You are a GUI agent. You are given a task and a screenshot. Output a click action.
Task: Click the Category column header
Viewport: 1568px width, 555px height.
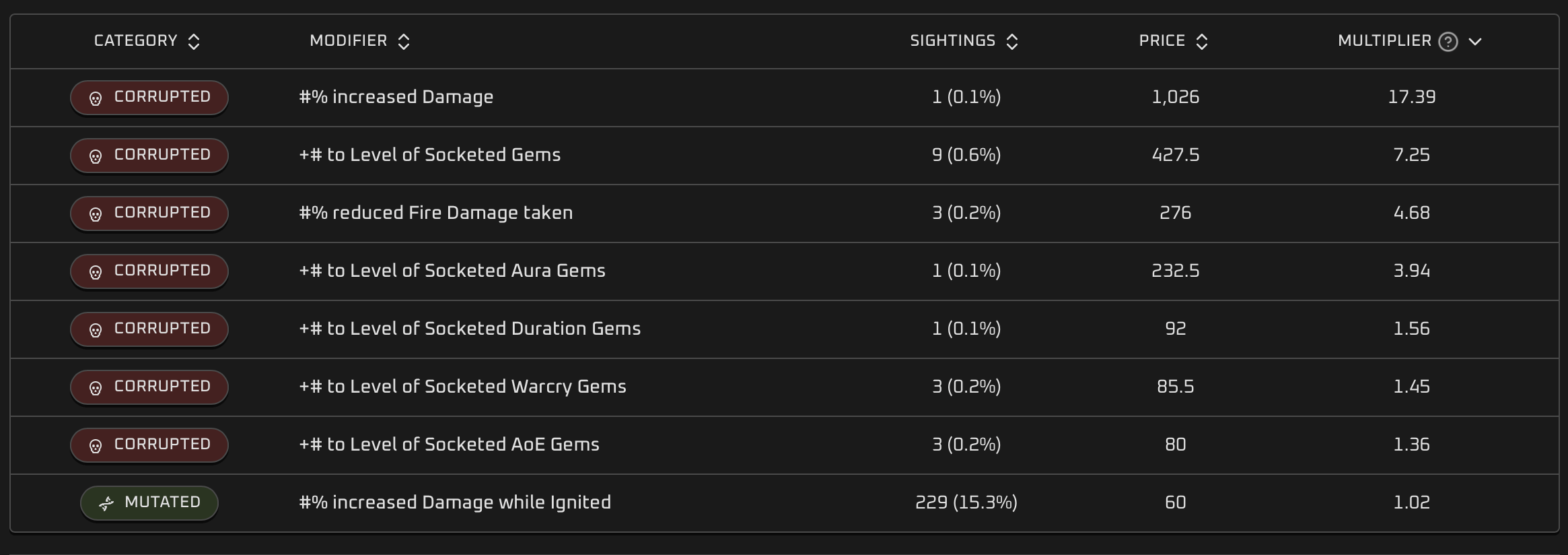coord(135,40)
